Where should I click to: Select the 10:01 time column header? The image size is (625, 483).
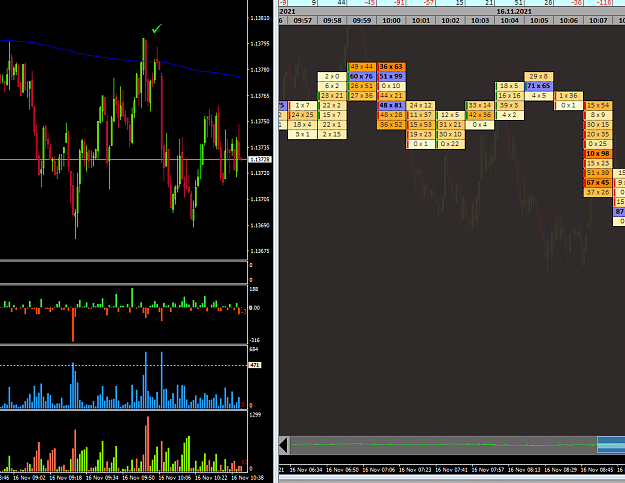[x=421, y=20]
